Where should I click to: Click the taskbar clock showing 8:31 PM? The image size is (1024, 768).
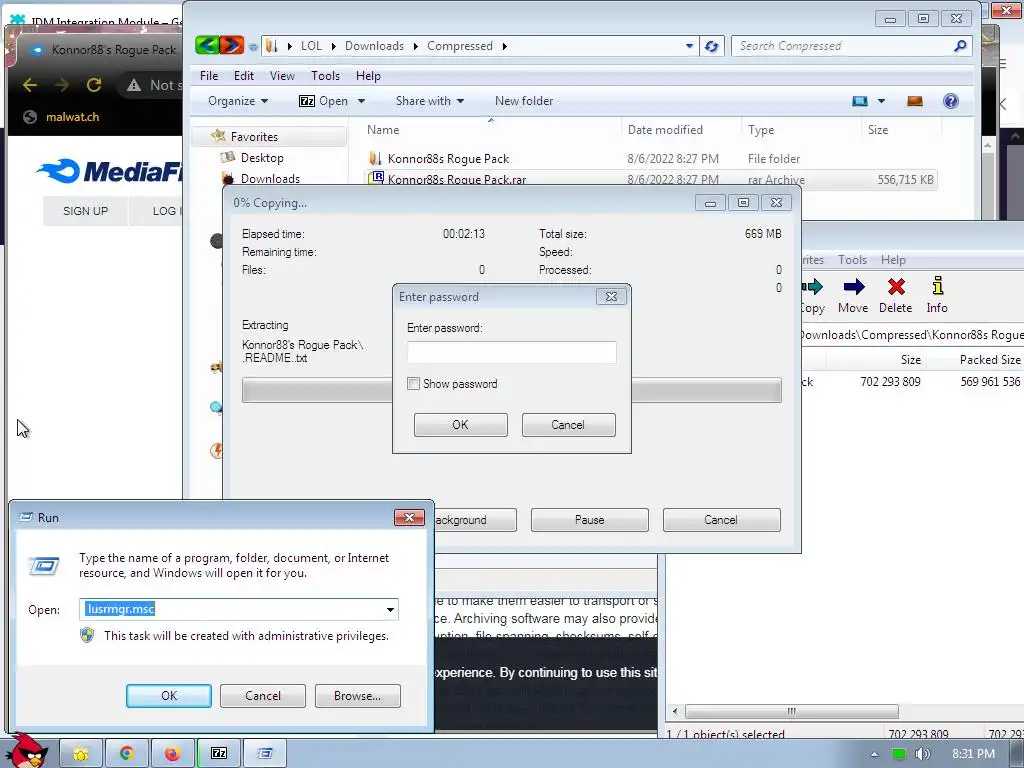[x=973, y=754]
